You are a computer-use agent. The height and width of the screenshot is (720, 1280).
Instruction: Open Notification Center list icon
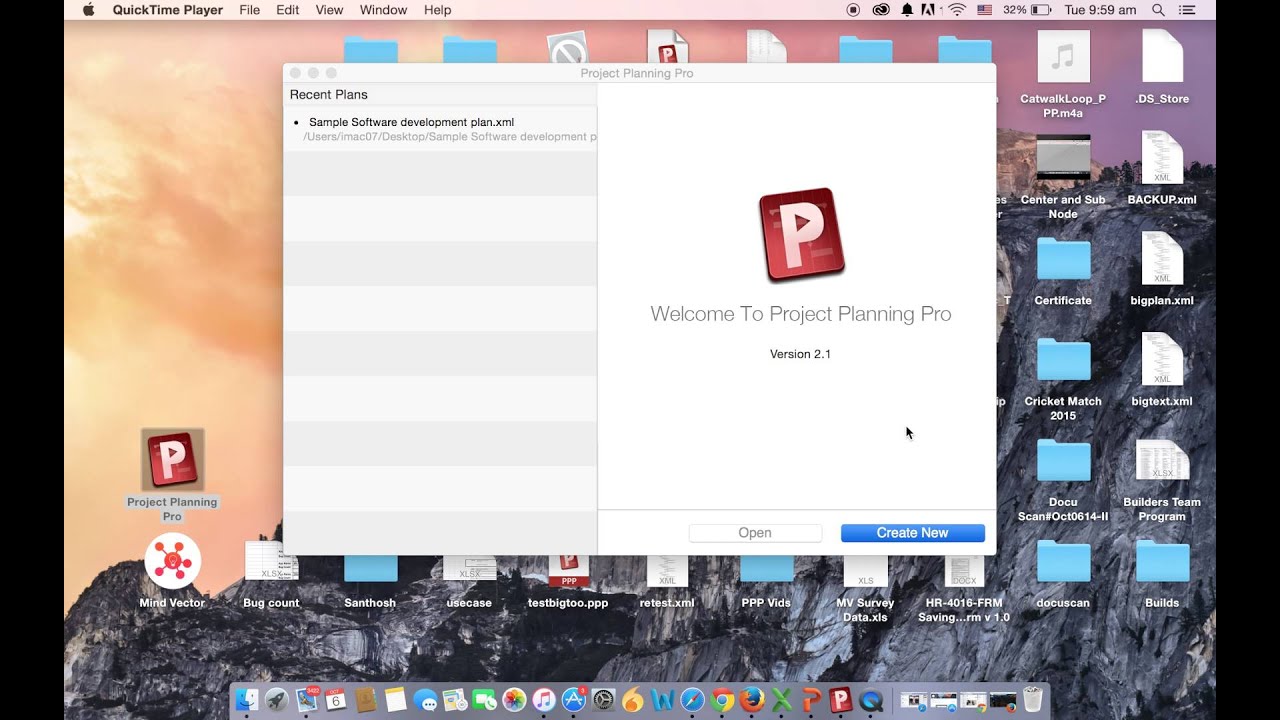(1187, 10)
